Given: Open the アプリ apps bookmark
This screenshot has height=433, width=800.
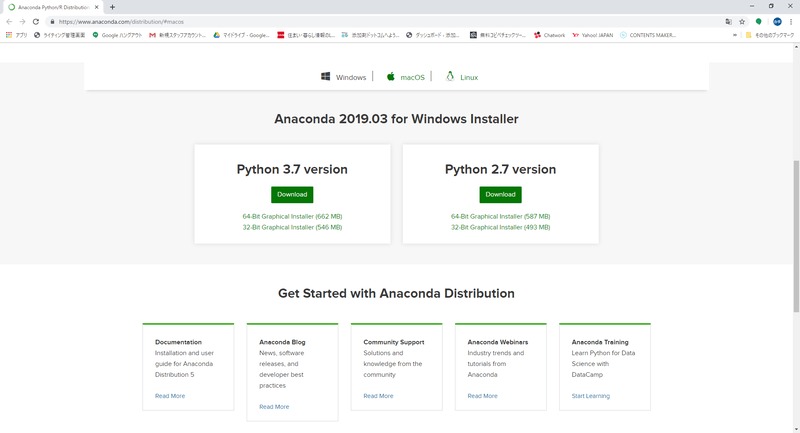Looking at the screenshot, I should point(16,35).
